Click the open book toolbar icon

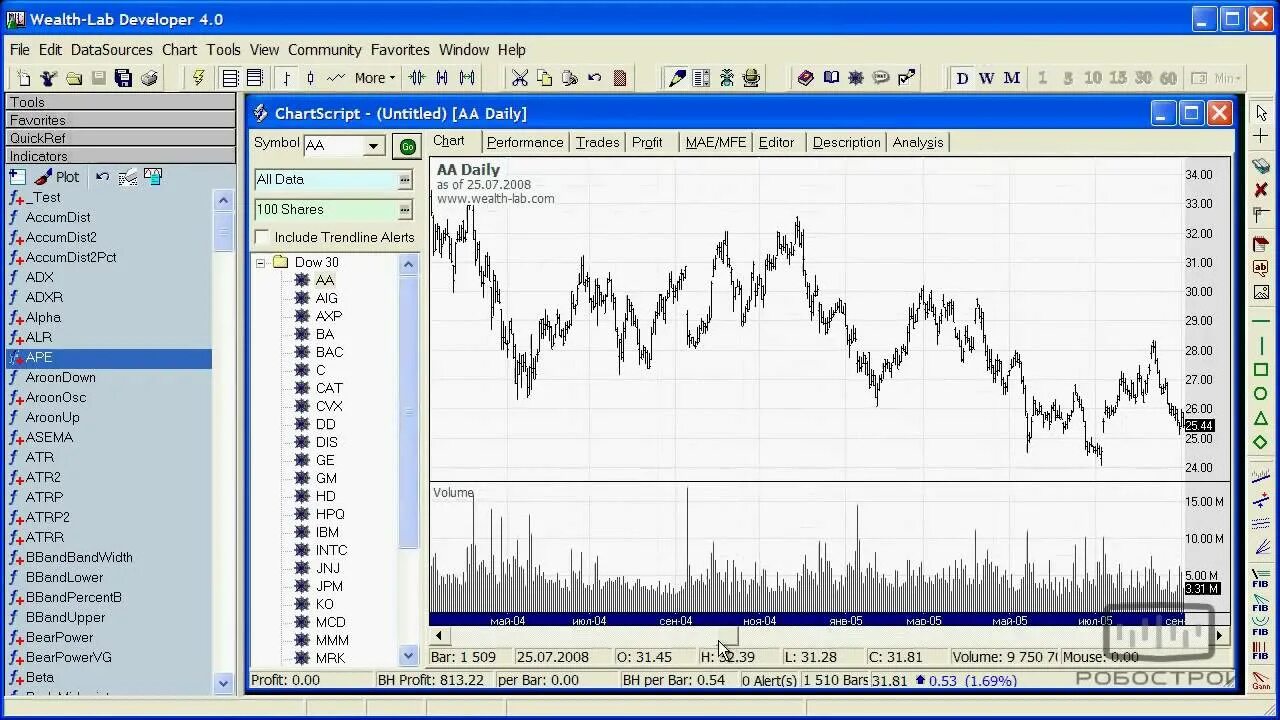[x=831, y=78]
